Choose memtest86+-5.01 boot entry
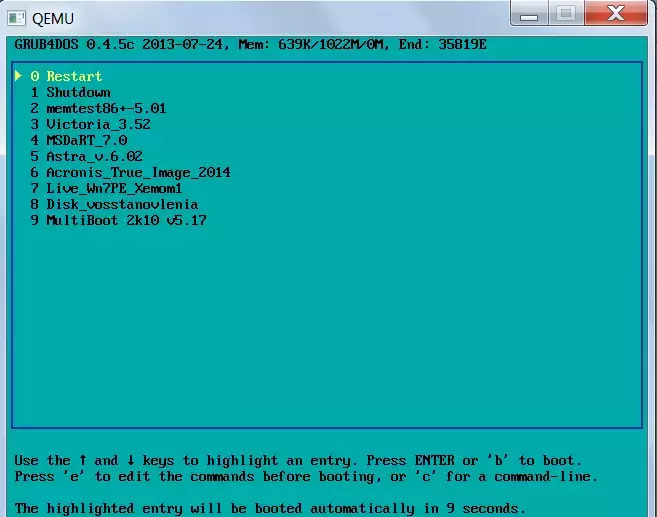657x517 pixels. click(x=98, y=108)
